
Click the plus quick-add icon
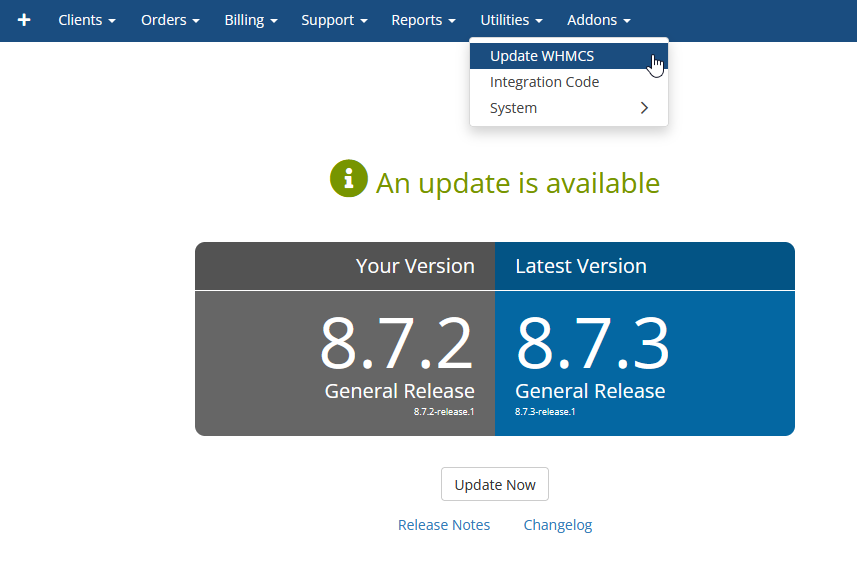[x=24, y=20]
